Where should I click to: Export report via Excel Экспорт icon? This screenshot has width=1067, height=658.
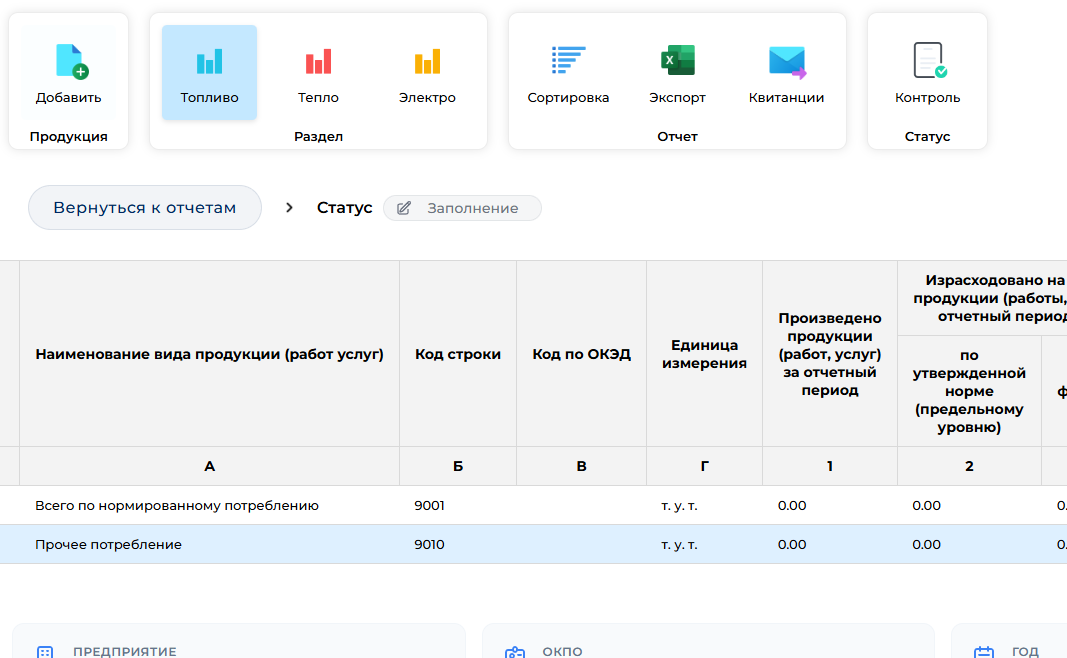pyautogui.click(x=677, y=62)
